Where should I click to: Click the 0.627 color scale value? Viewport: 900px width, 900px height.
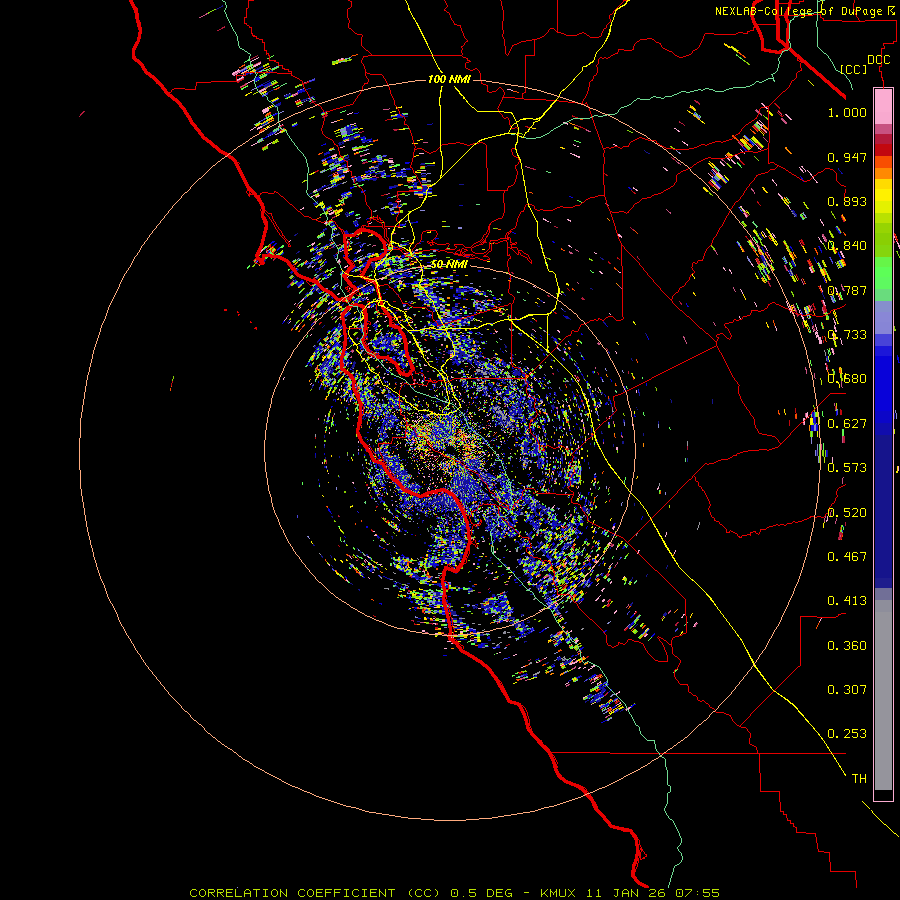click(847, 424)
